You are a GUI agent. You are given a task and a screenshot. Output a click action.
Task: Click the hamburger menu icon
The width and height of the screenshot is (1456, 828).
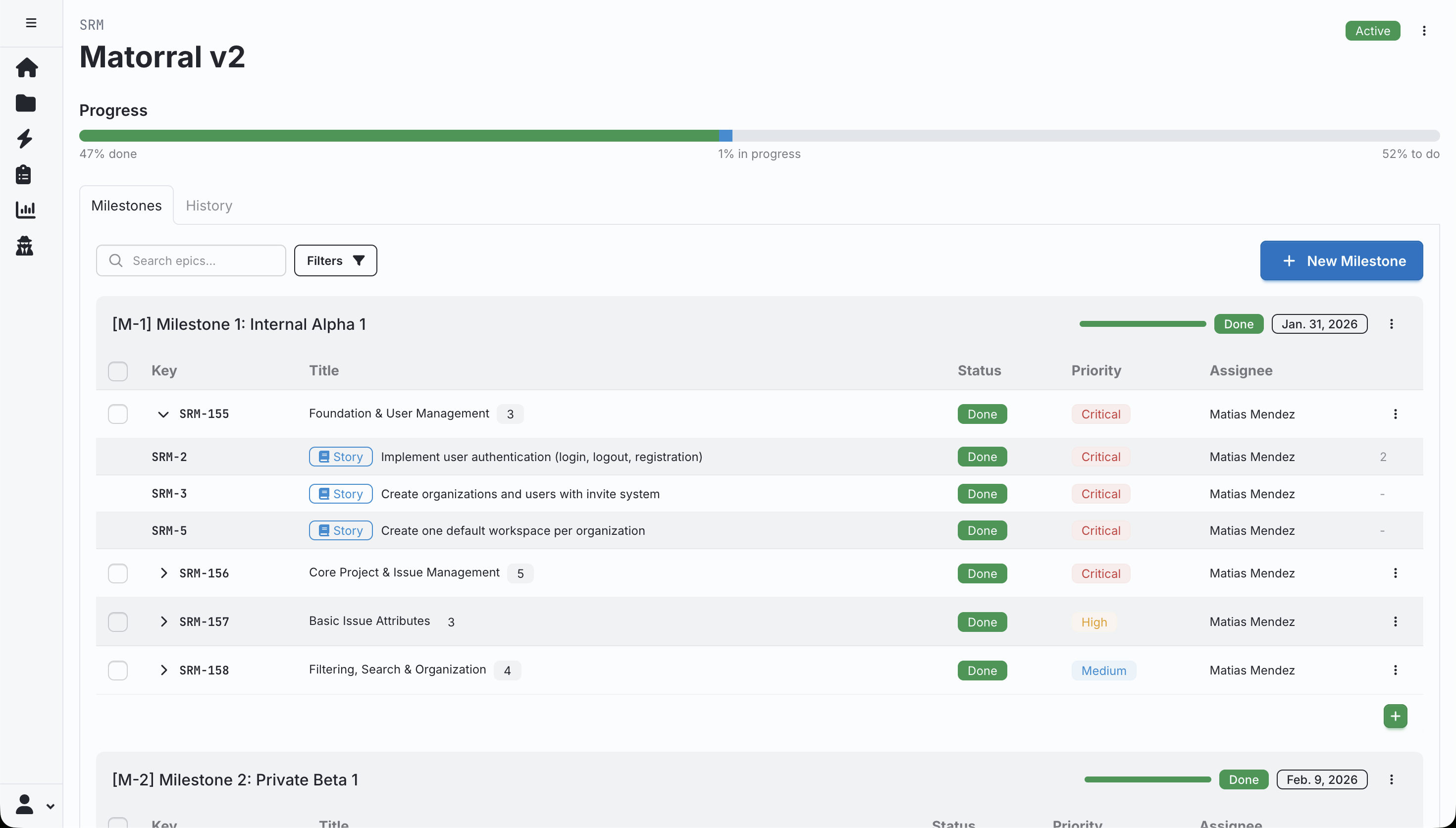click(x=31, y=23)
